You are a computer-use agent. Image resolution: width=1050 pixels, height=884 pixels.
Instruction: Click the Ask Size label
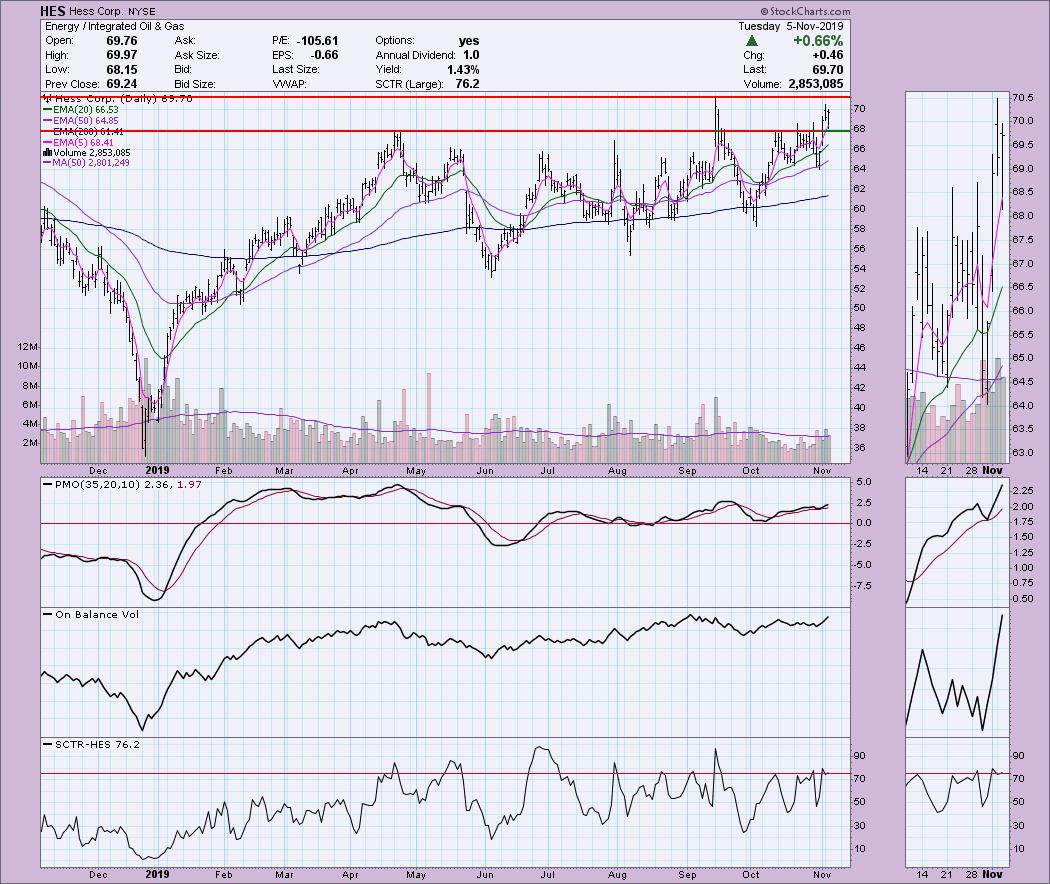pyautogui.click(x=197, y=55)
